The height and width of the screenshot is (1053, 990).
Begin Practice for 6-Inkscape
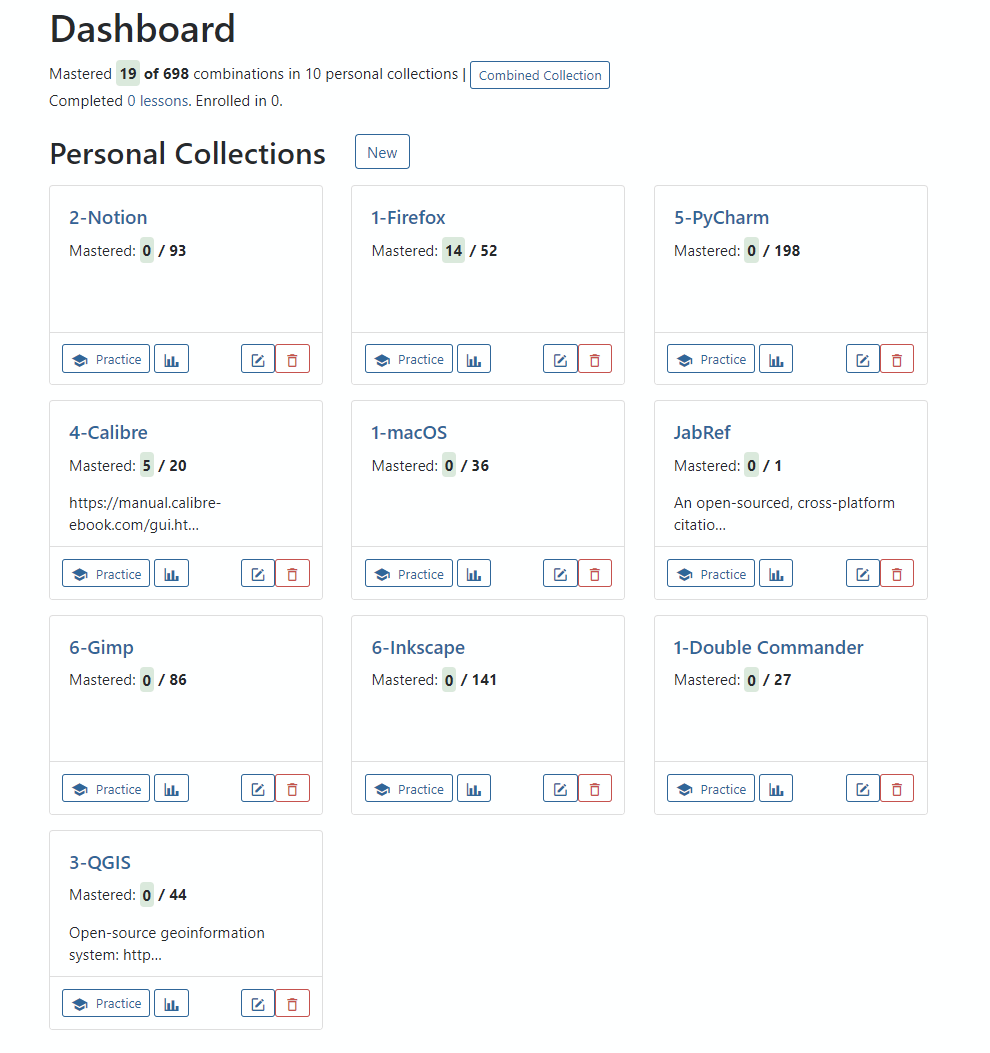[x=409, y=788]
